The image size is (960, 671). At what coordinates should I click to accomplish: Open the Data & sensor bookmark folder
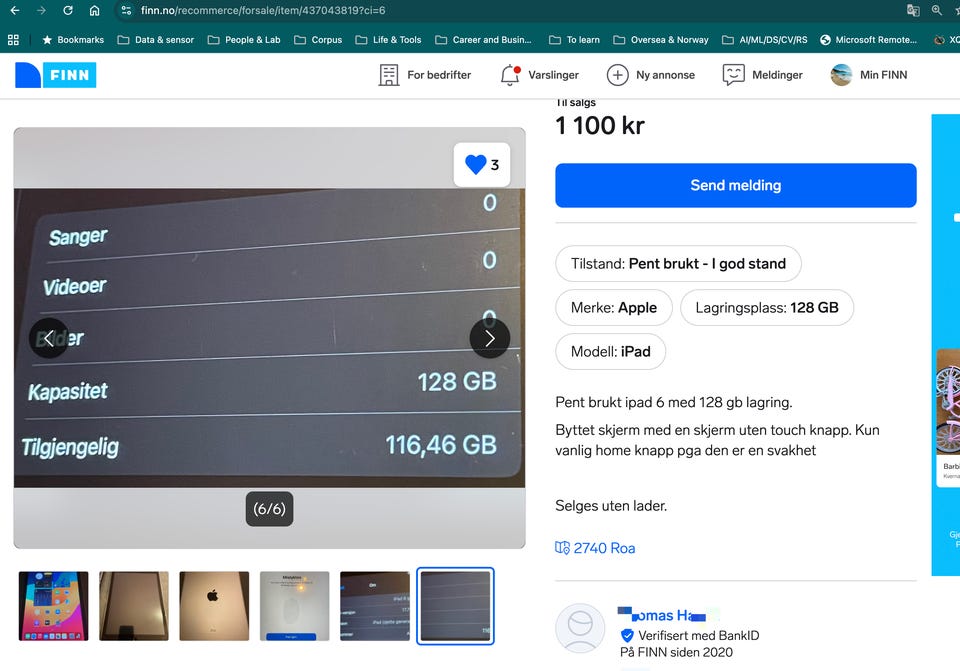tap(156, 40)
